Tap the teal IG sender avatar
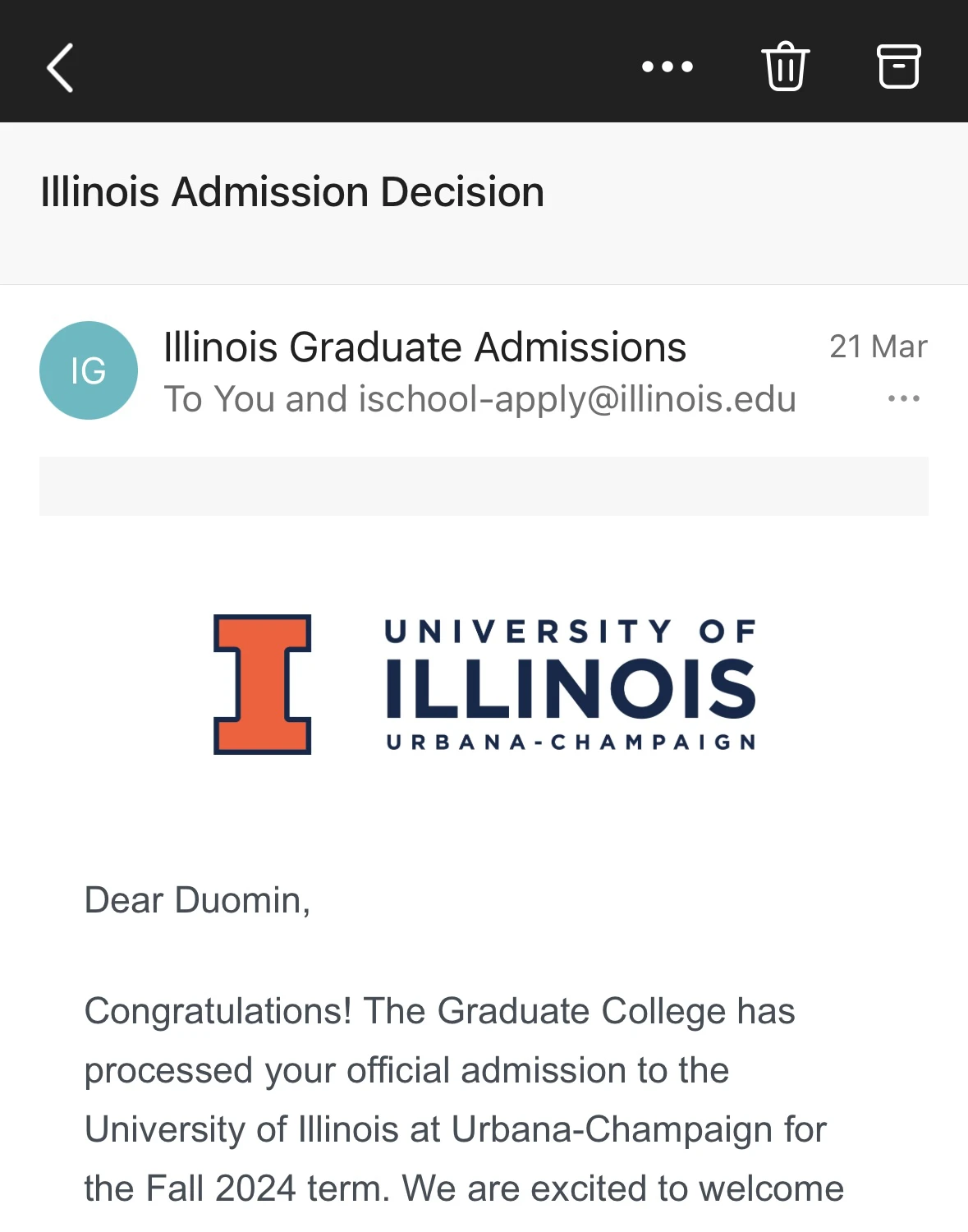The height and width of the screenshot is (1232, 968). pyautogui.click(x=89, y=370)
